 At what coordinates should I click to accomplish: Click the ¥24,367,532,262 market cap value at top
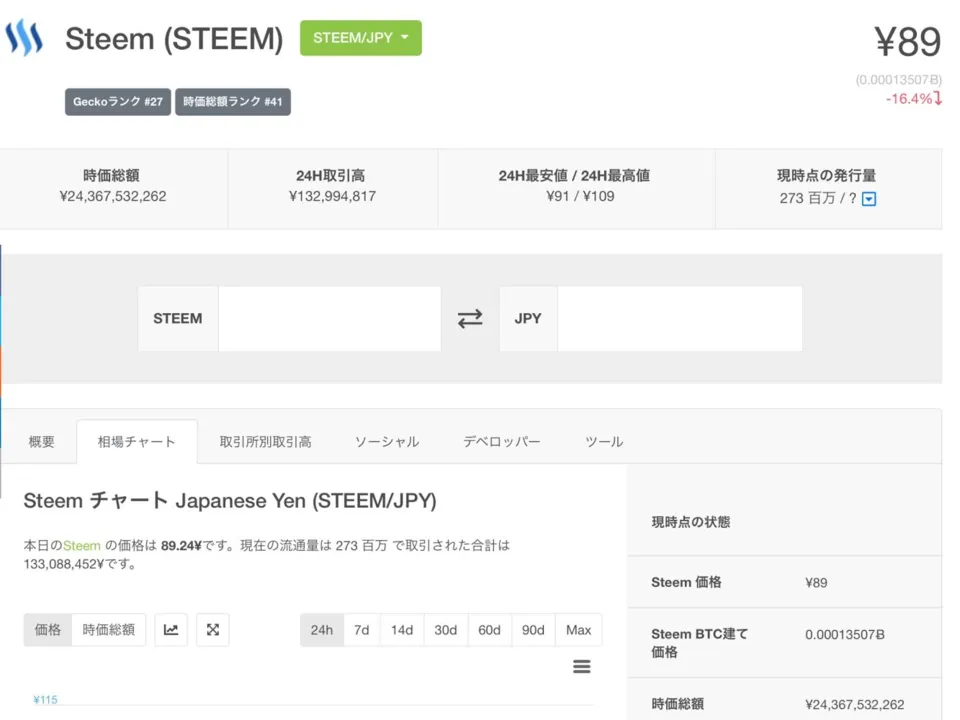click(x=113, y=196)
